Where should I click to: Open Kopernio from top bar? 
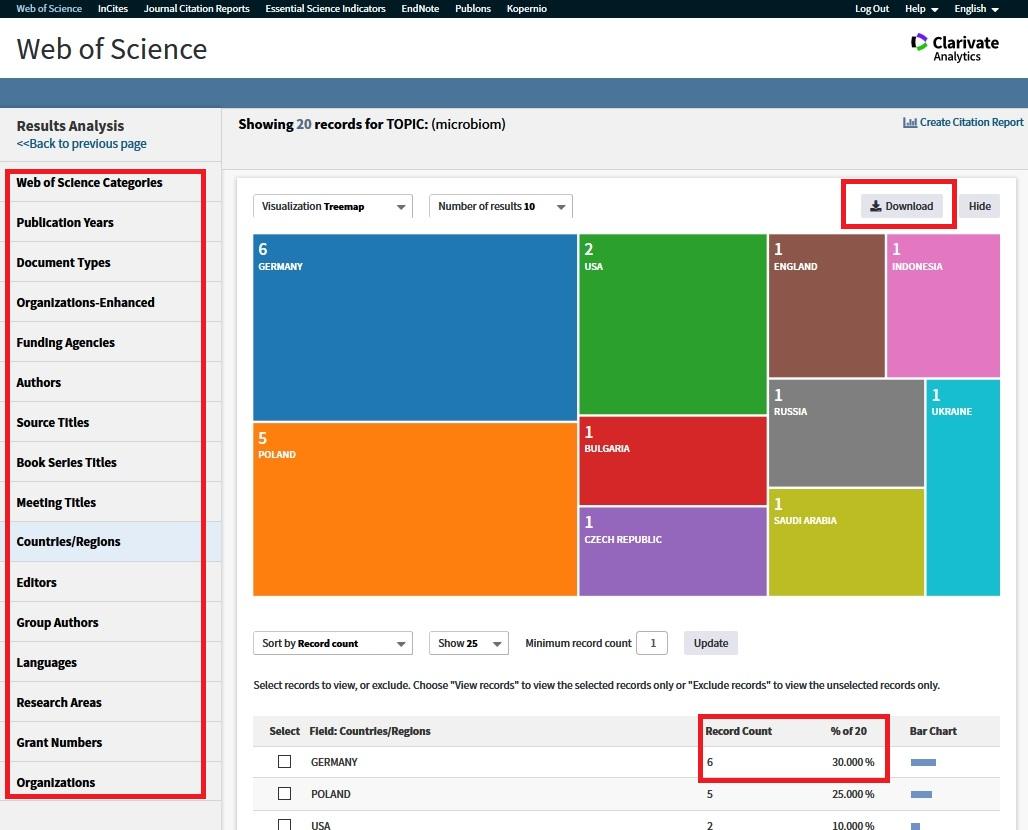click(526, 9)
